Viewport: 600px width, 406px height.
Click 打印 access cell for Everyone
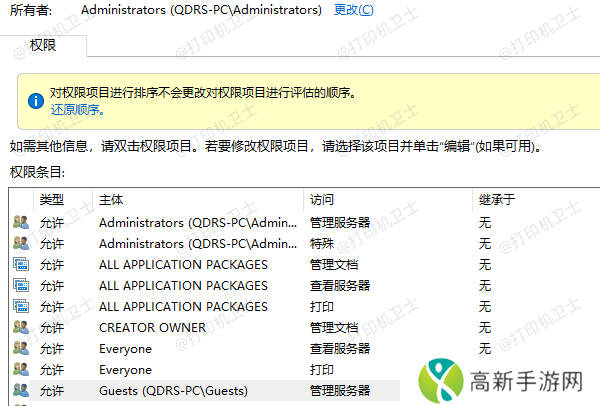(322, 370)
